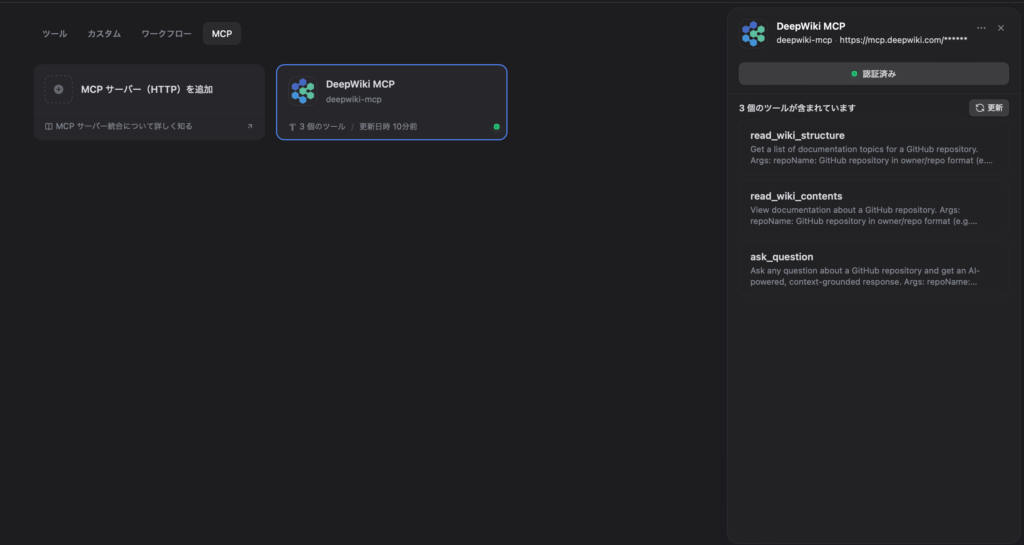Click the 更新 refresh button

click(989, 108)
